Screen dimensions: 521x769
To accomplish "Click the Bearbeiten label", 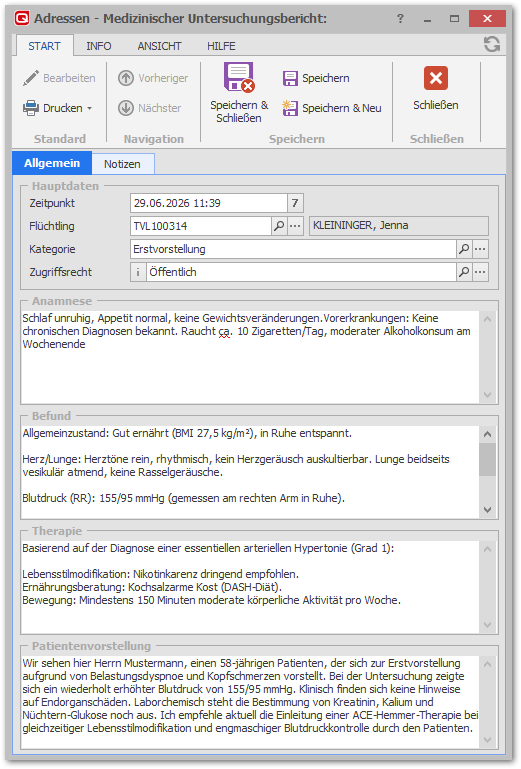I will tap(69, 78).
